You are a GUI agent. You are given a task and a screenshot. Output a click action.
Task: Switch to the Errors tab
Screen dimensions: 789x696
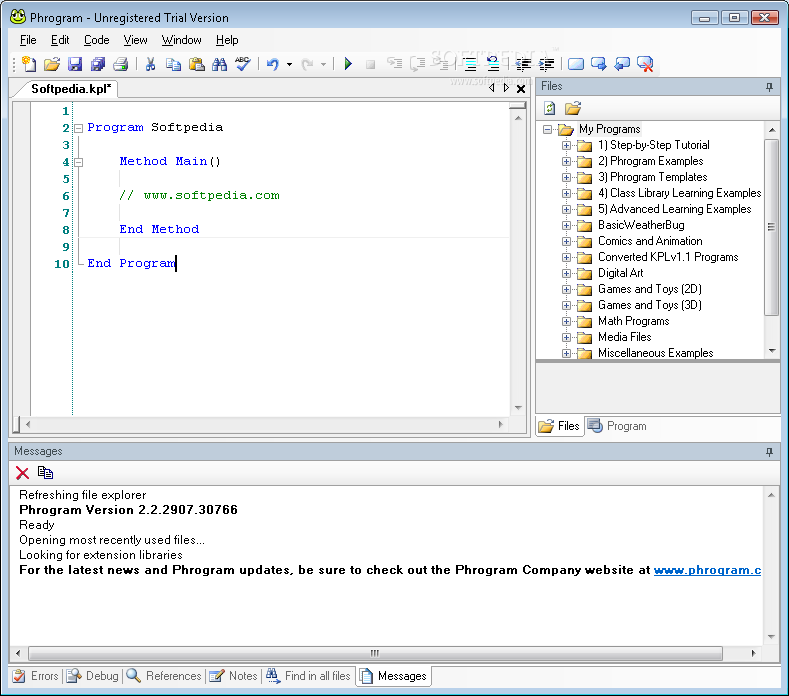click(35, 676)
